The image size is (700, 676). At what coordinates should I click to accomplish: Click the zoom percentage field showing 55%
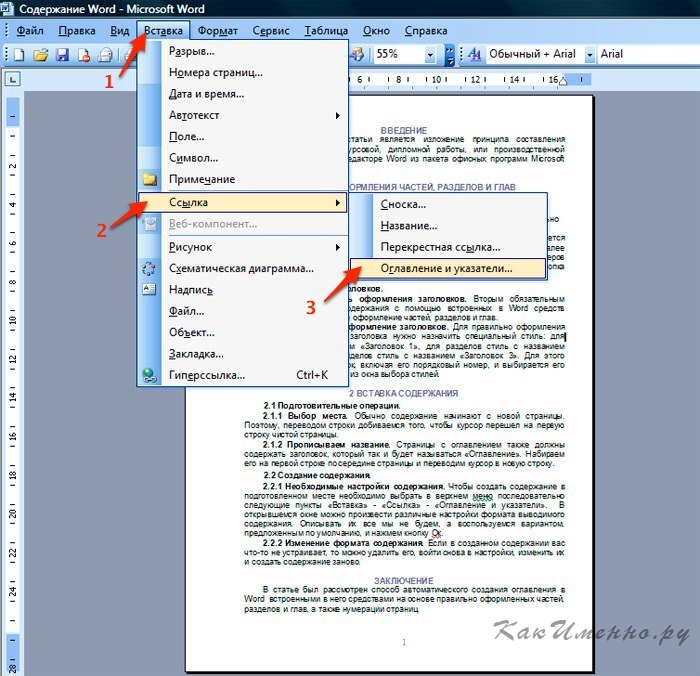(x=399, y=54)
